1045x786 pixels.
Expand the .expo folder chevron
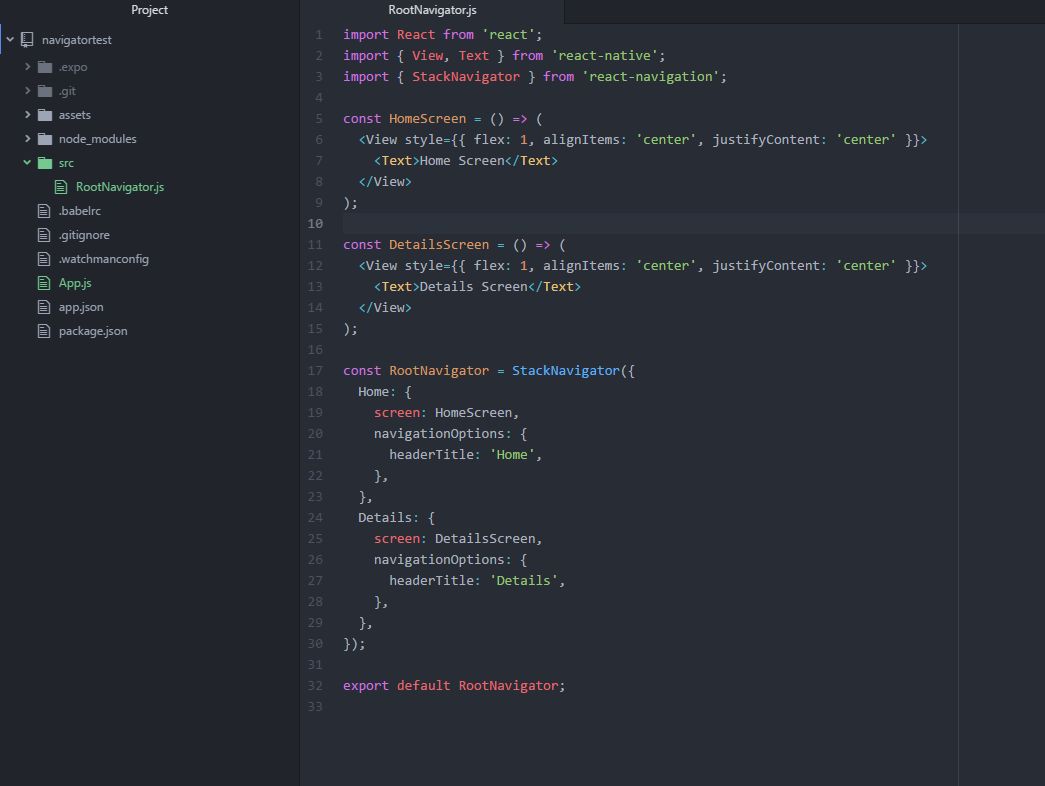point(27,67)
